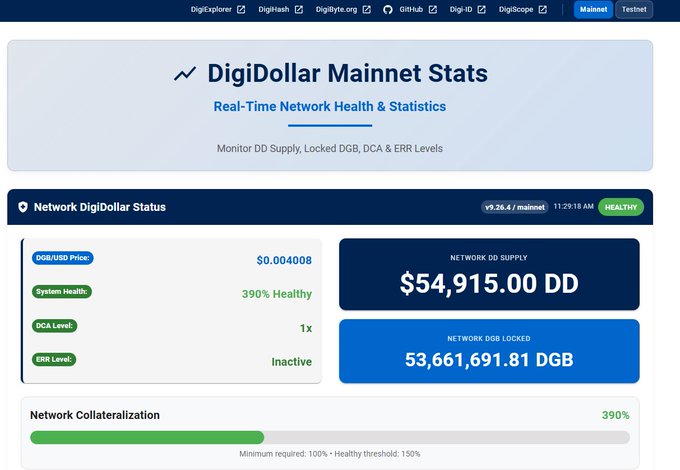
Task: Open the Digi-ID link
Action: tap(461, 9)
